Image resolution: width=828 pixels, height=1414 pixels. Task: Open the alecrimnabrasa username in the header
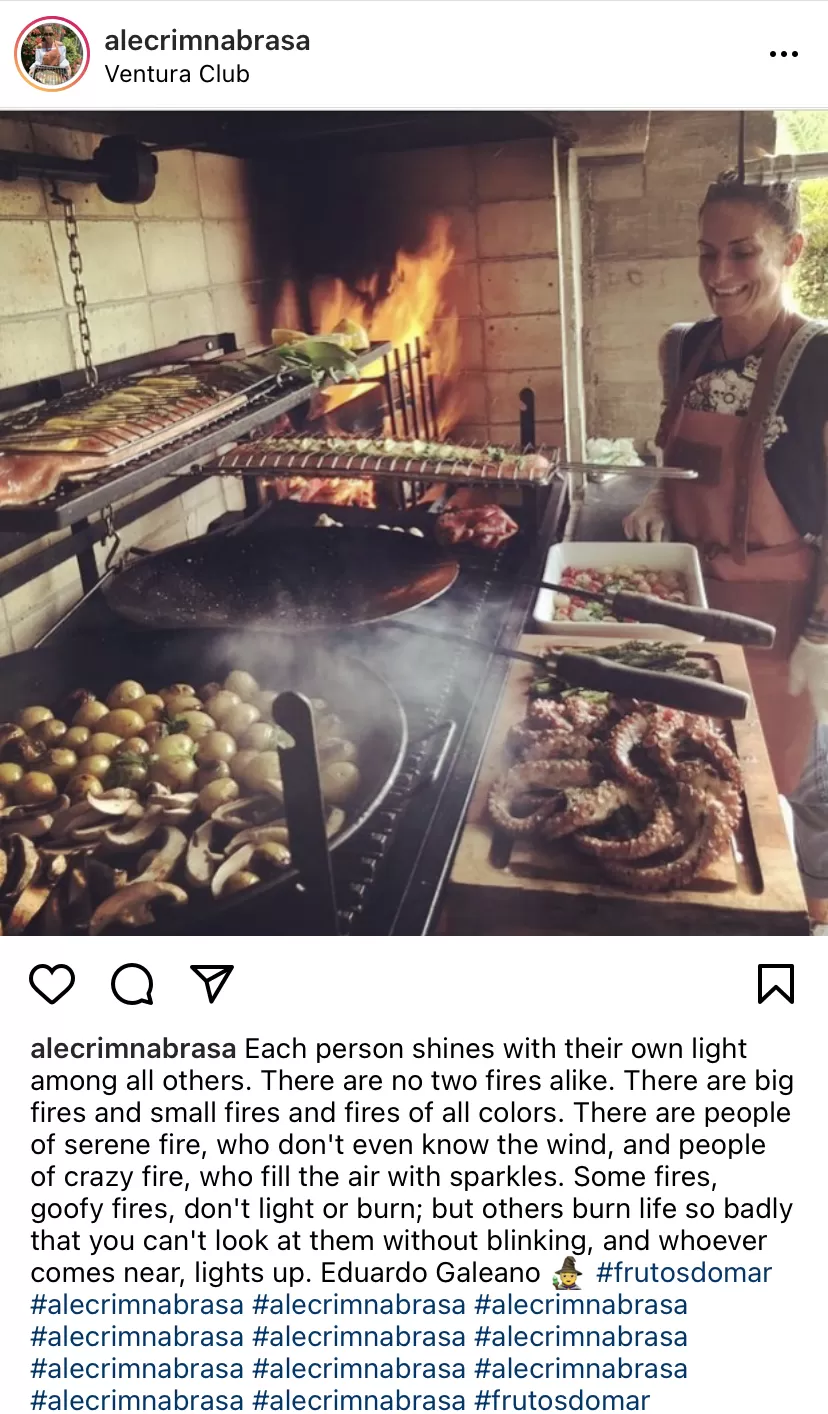tap(207, 41)
